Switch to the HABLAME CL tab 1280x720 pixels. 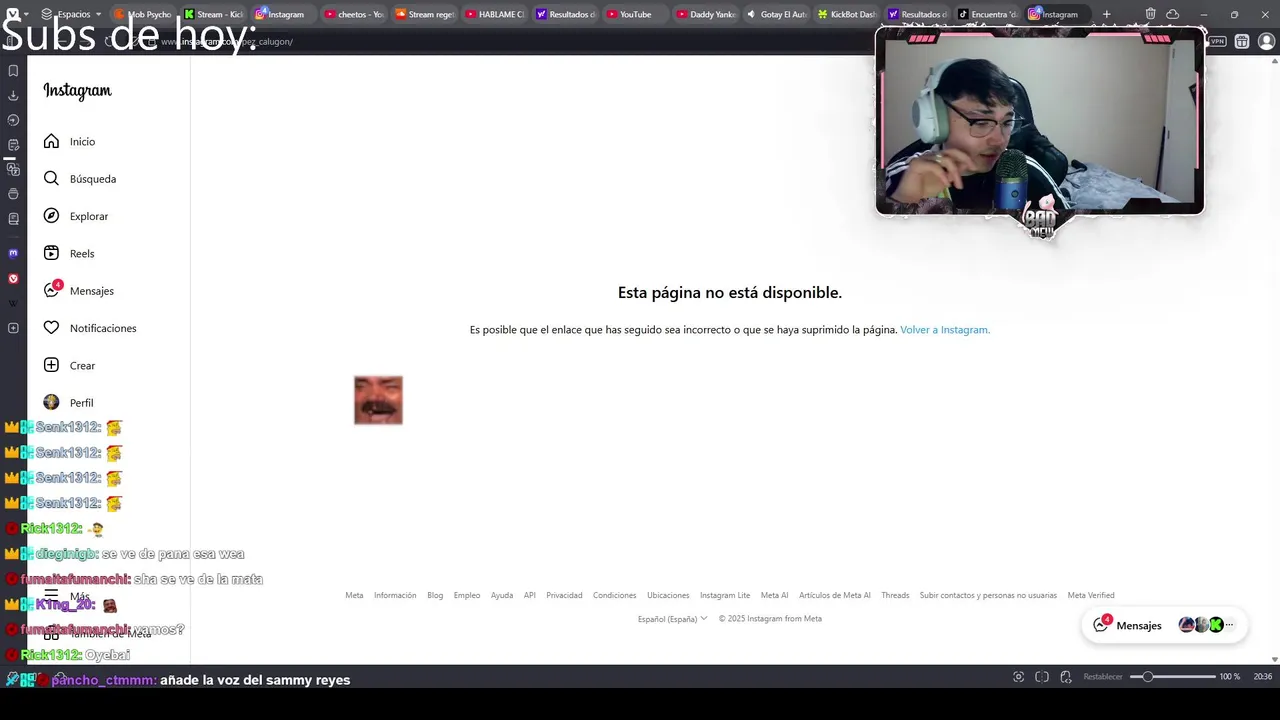click(x=493, y=14)
